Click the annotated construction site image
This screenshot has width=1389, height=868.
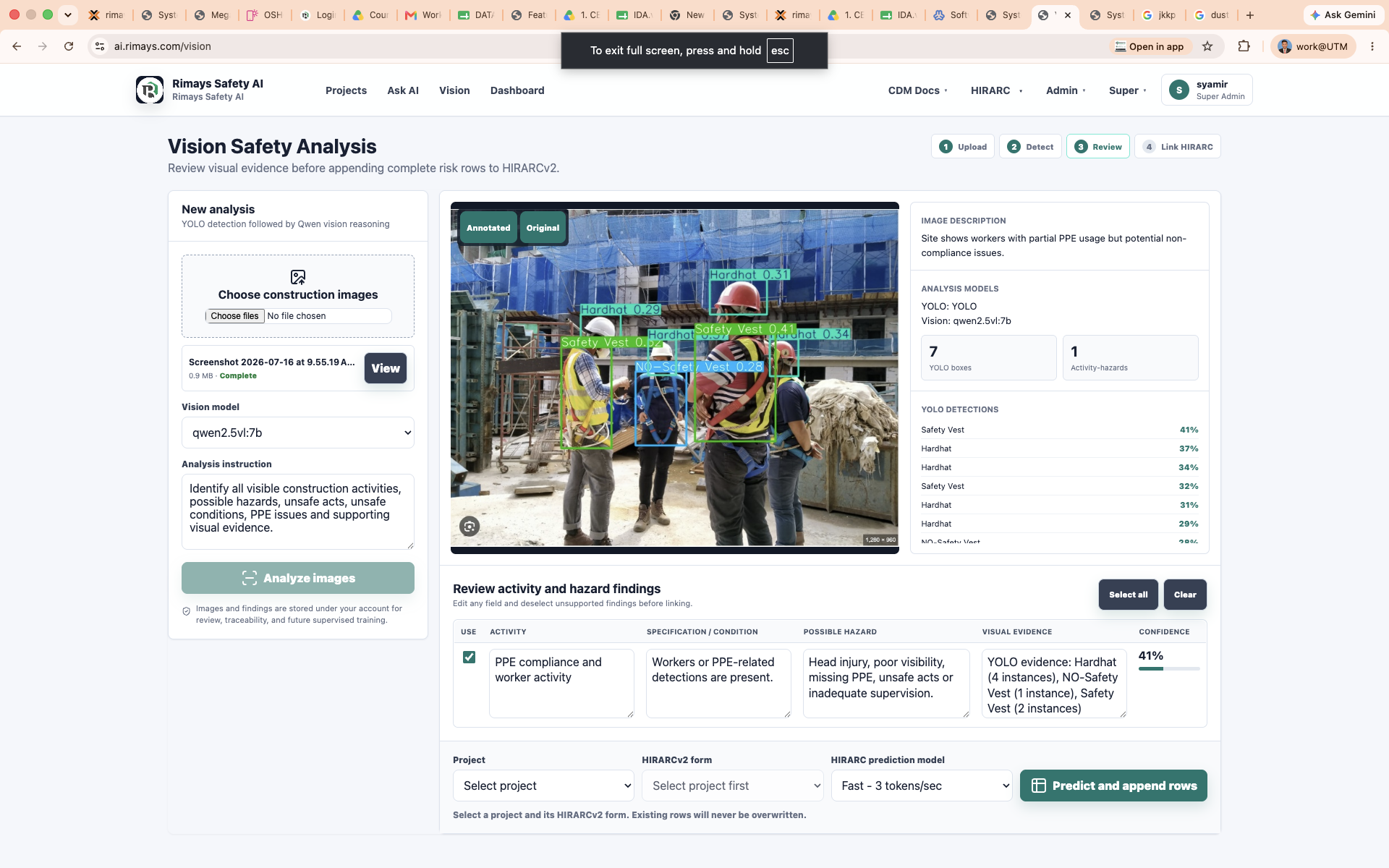coord(674,378)
